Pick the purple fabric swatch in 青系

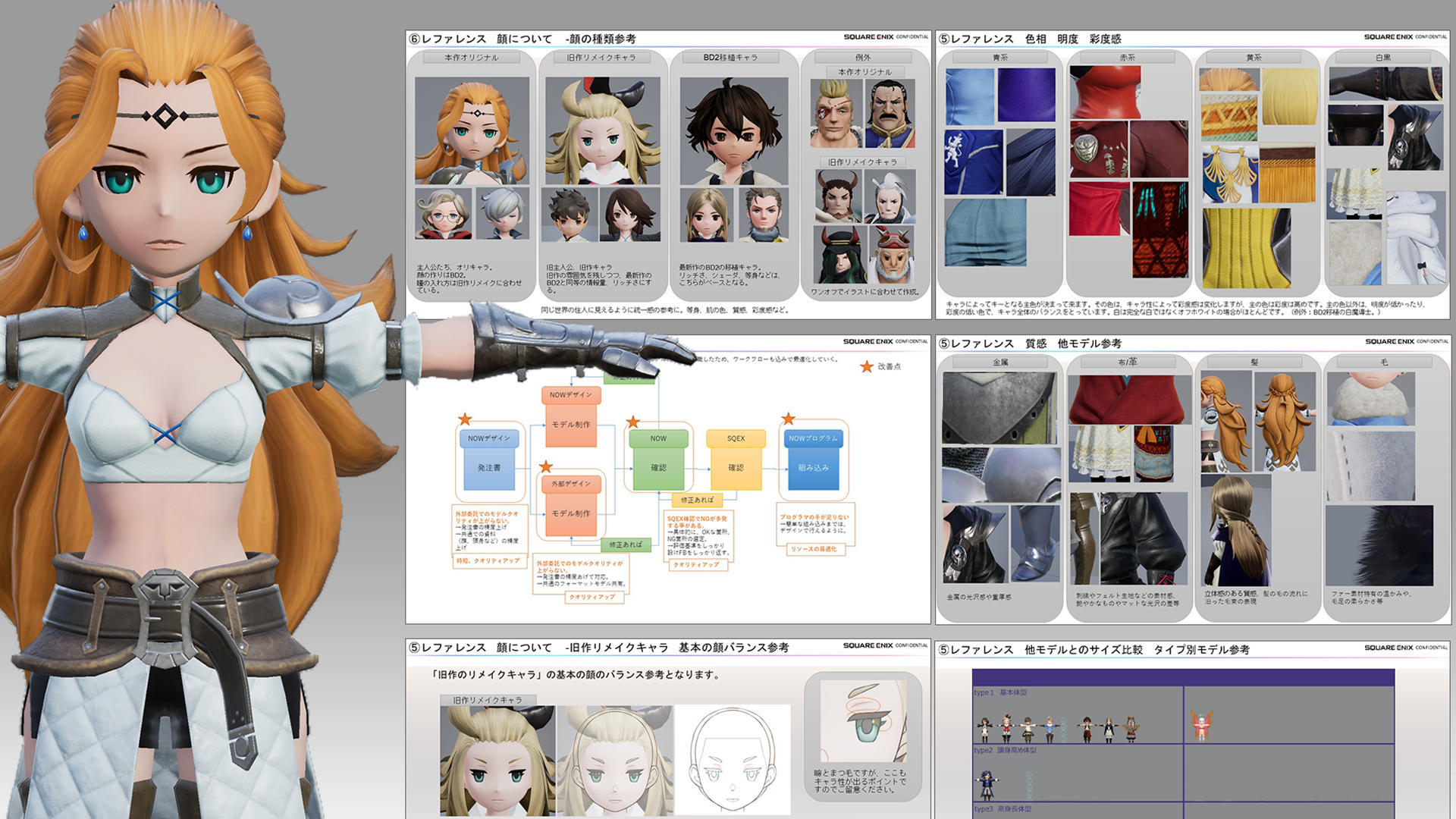click(1027, 95)
